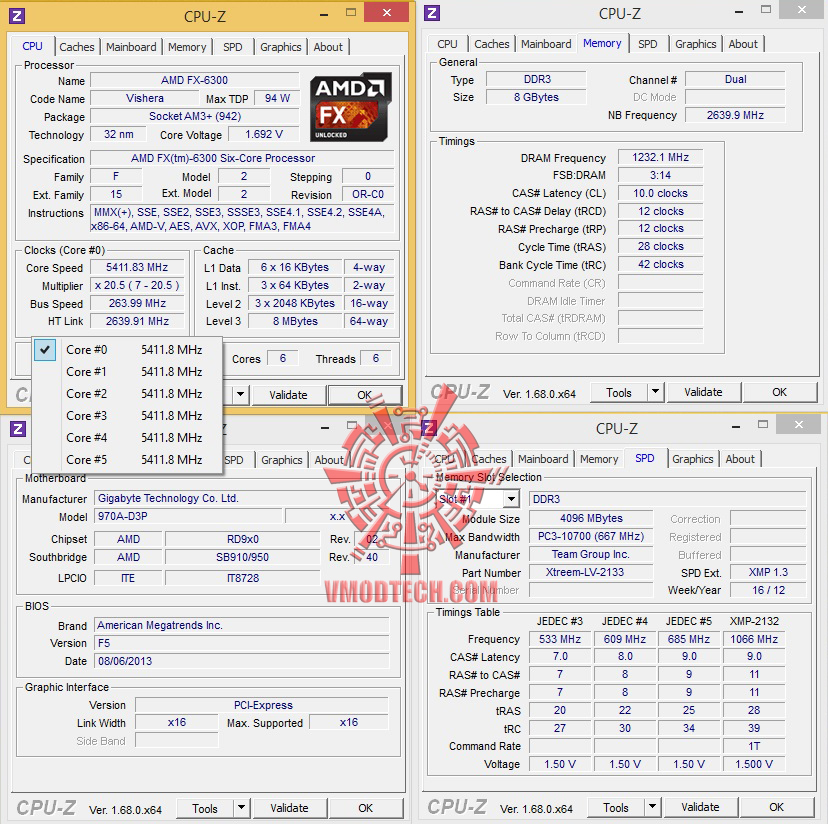Click Tools button in Memory window
This screenshot has width=828, height=824.
(618, 392)
